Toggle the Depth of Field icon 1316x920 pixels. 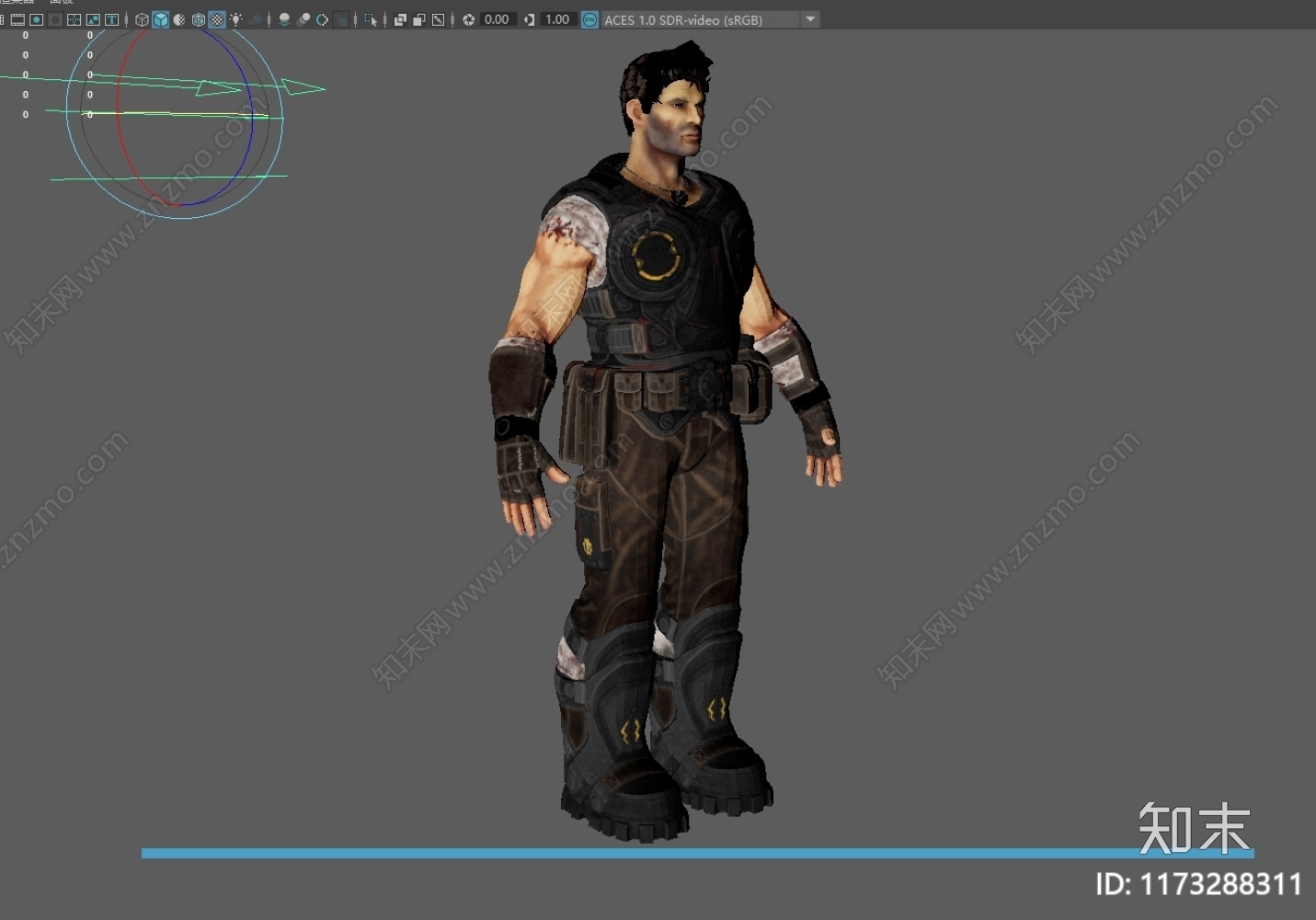[x=341, y=19]
